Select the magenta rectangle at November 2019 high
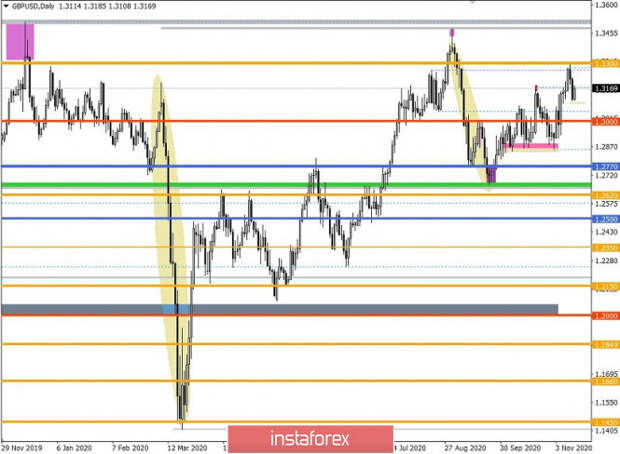 point(20,42)
